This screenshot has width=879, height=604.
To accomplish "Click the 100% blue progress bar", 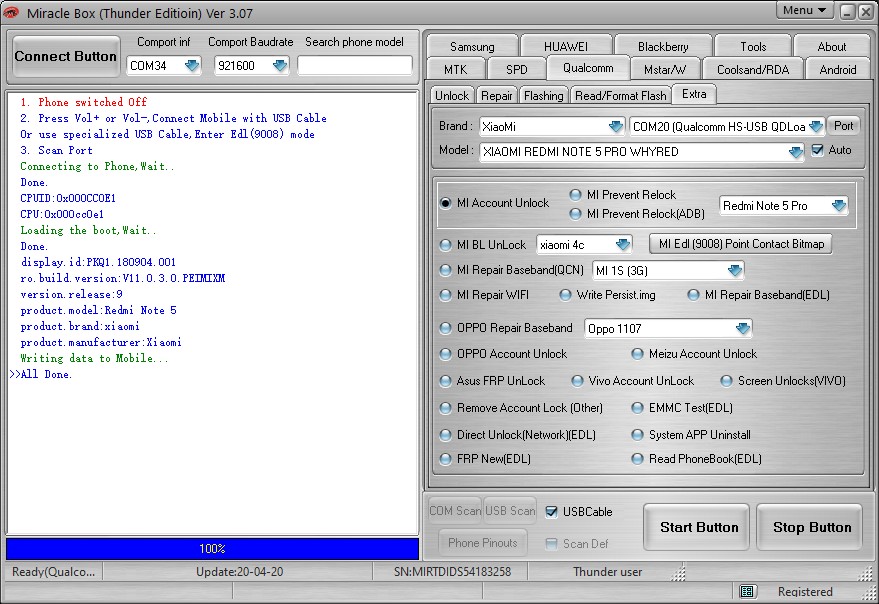I will click(x=212, y=548).
